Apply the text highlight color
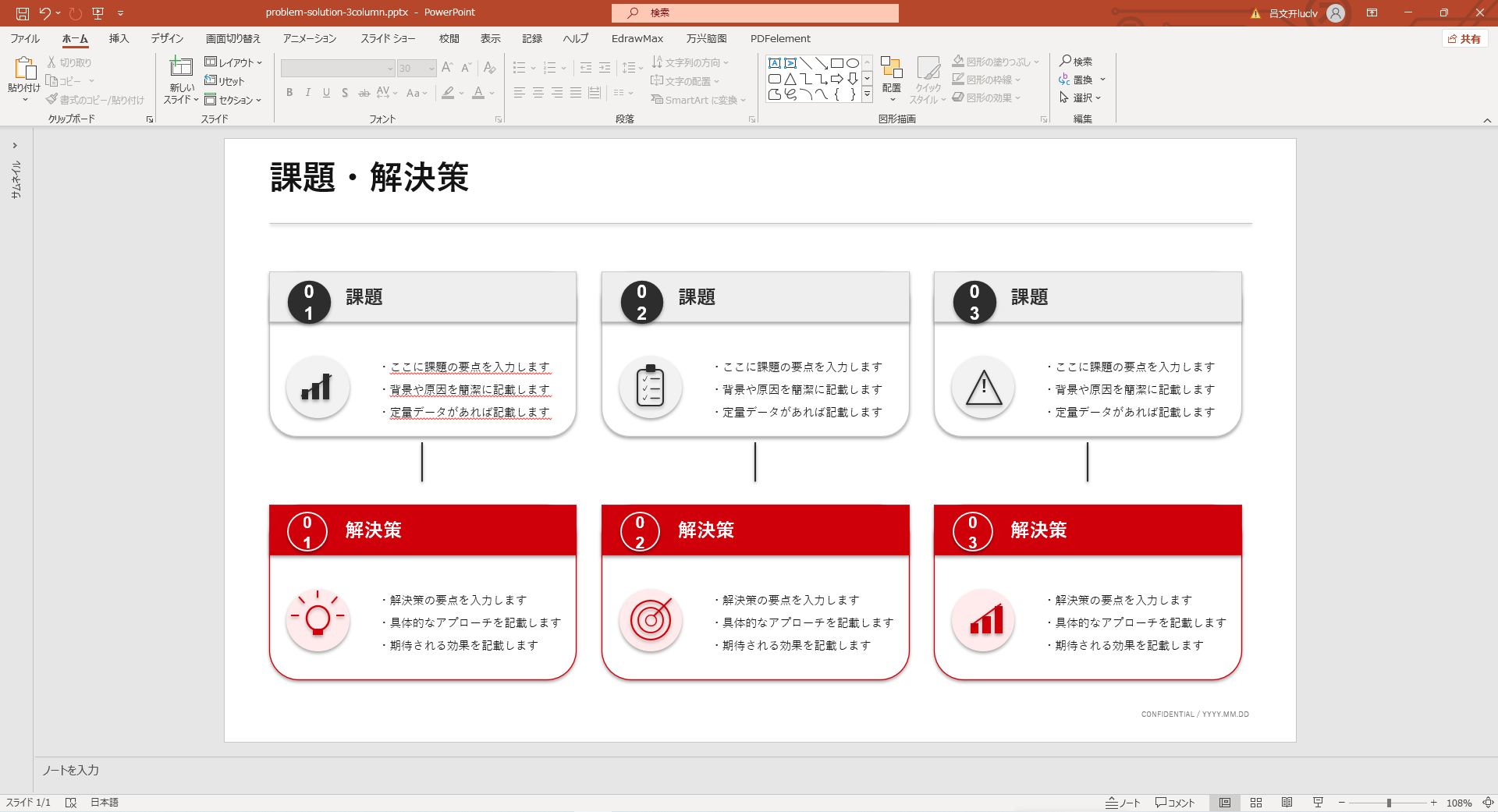This screenshot has height=812, width=1498. [448, 93]
